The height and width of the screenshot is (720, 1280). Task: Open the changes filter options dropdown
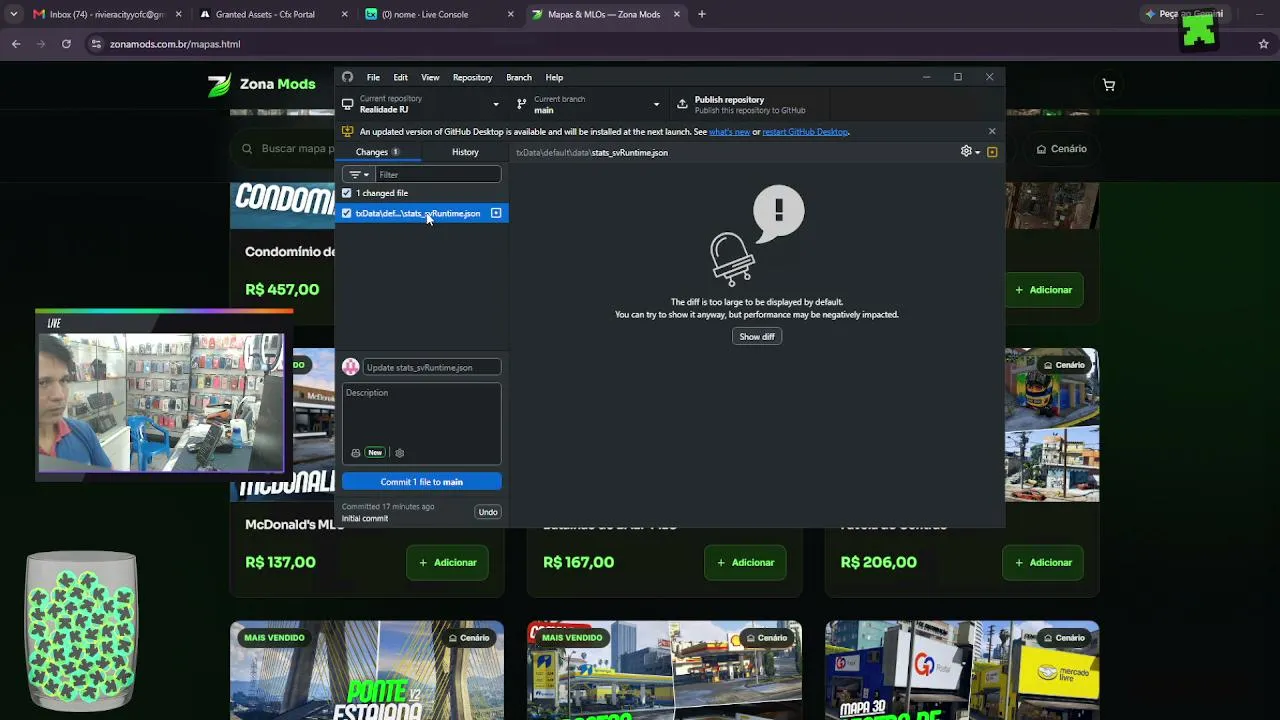[x=358, y=175]
